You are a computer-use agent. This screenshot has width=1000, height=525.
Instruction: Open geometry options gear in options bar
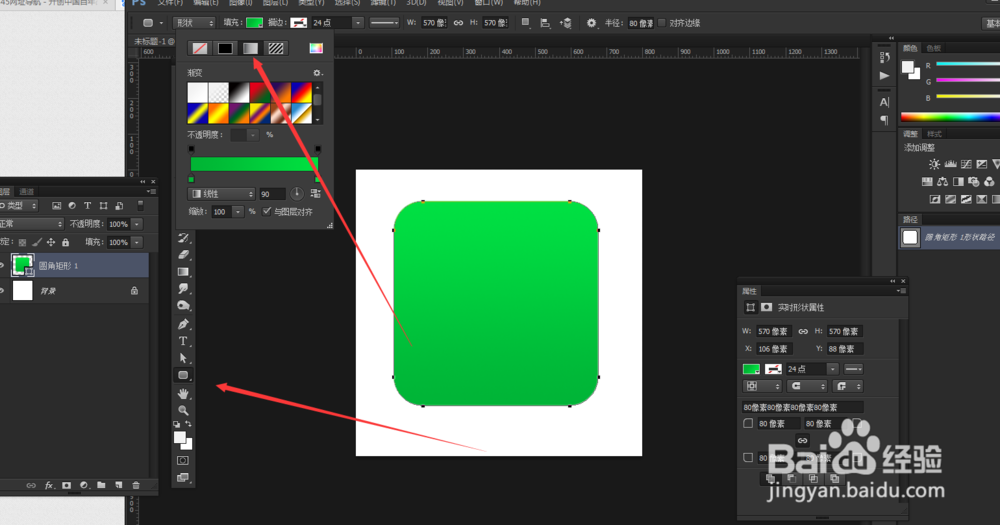coord(591,23)
